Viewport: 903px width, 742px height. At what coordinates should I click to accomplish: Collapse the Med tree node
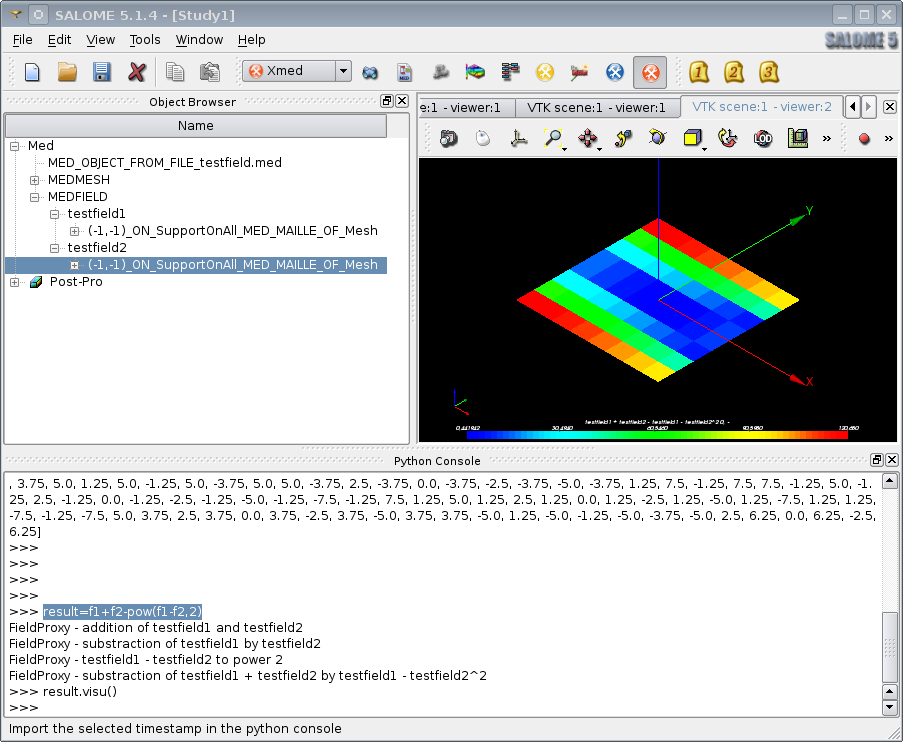pos(14,146)
